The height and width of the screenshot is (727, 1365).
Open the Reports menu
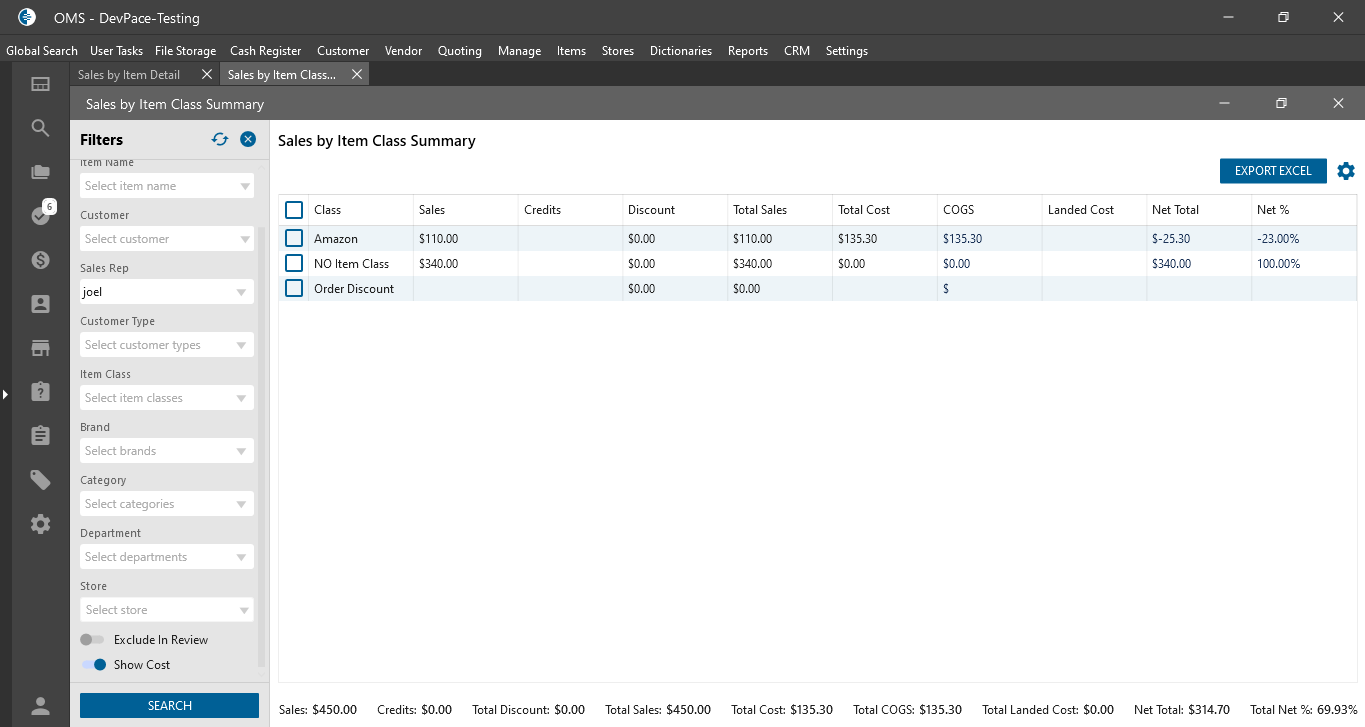point(747,51)
